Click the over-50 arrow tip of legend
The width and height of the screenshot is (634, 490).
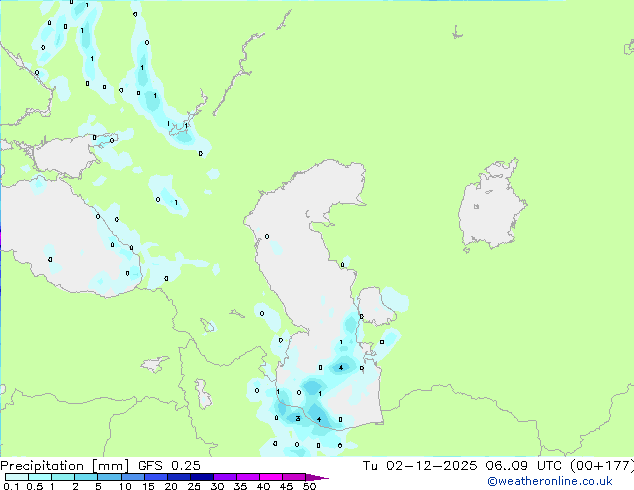[x=317, y=477]
